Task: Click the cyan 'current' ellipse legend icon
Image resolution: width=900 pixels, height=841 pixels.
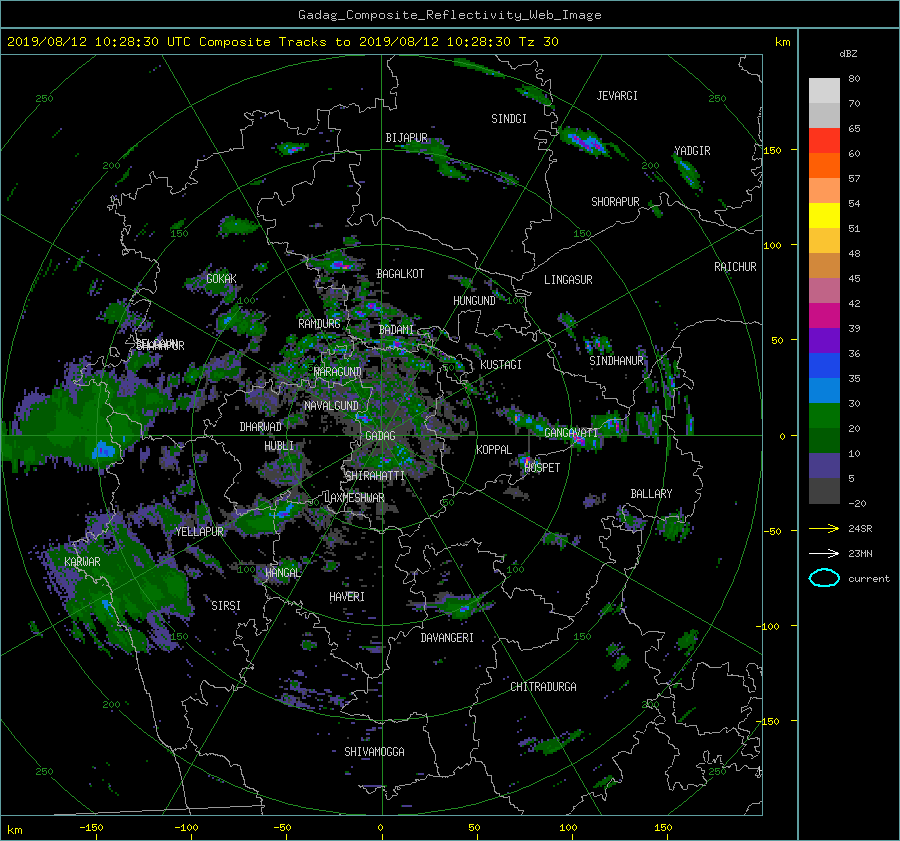Action: tap(824, 578)
